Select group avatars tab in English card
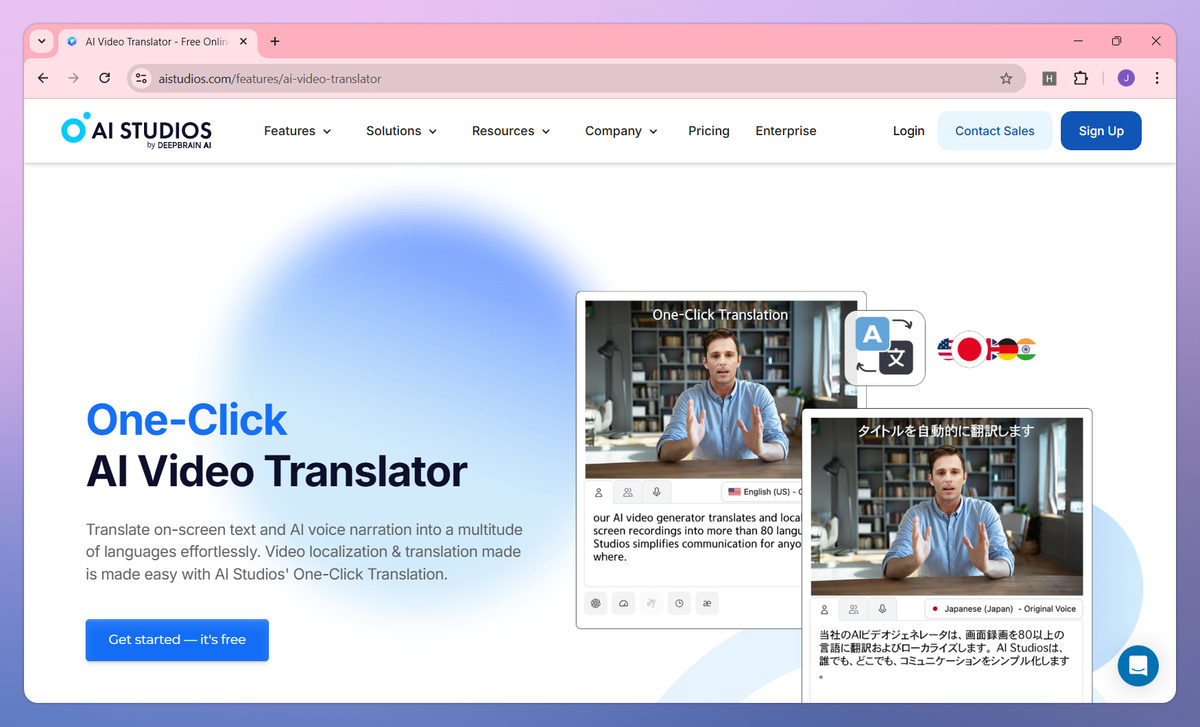This screenshot has width=1200, height=727. (x=628, y=492)
